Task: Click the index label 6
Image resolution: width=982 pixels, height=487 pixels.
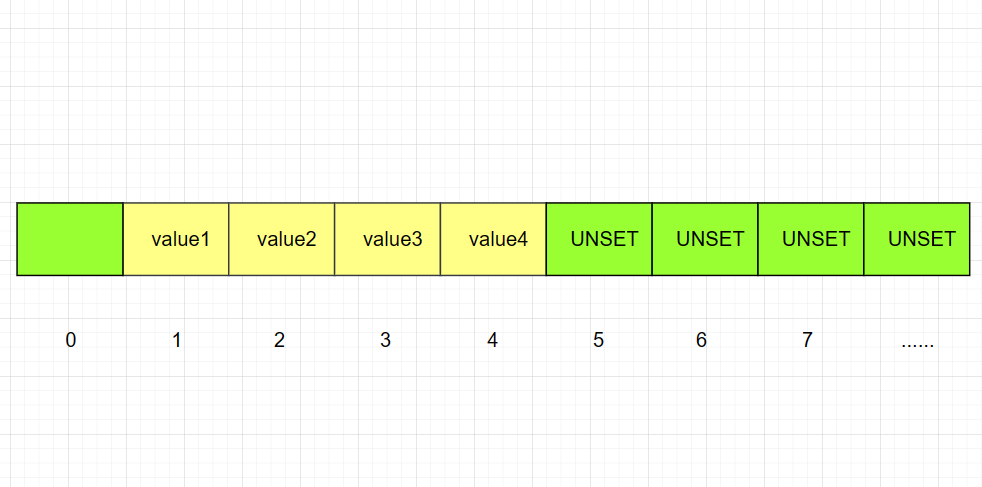Action: 701,340
